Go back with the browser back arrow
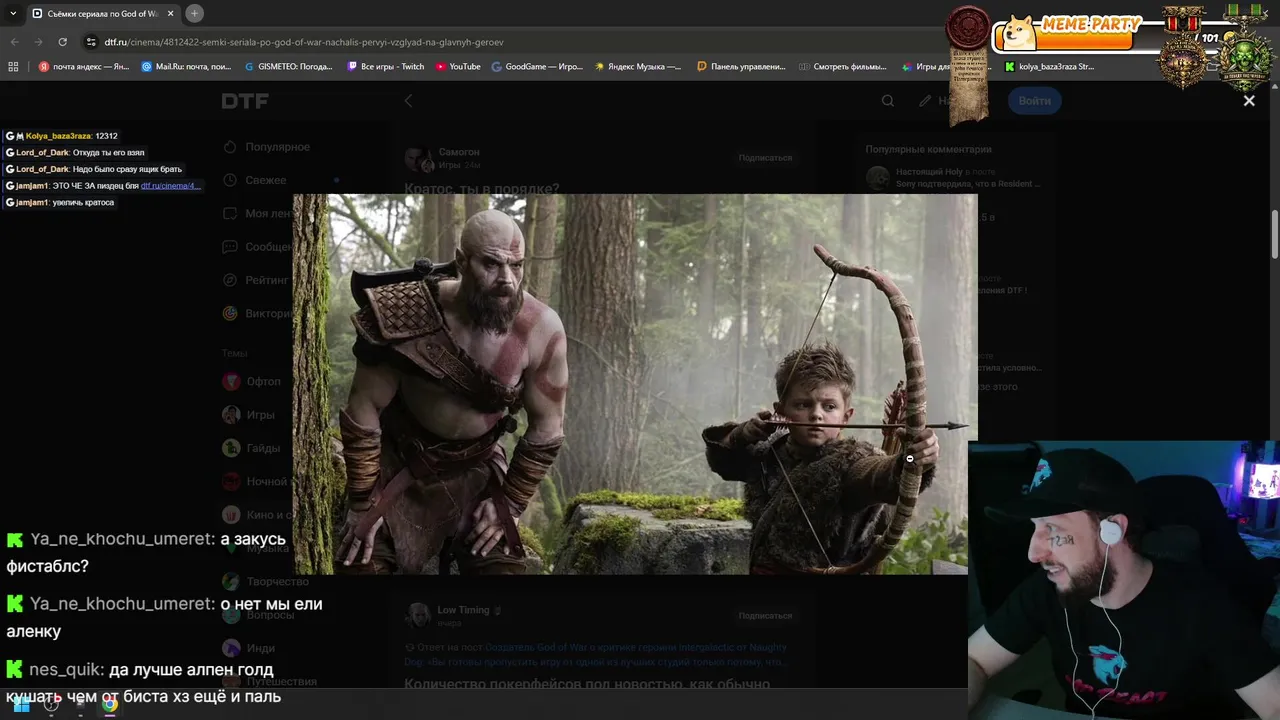The height and width of the screenshot is (720, 1280). click(x=14, y=42)
